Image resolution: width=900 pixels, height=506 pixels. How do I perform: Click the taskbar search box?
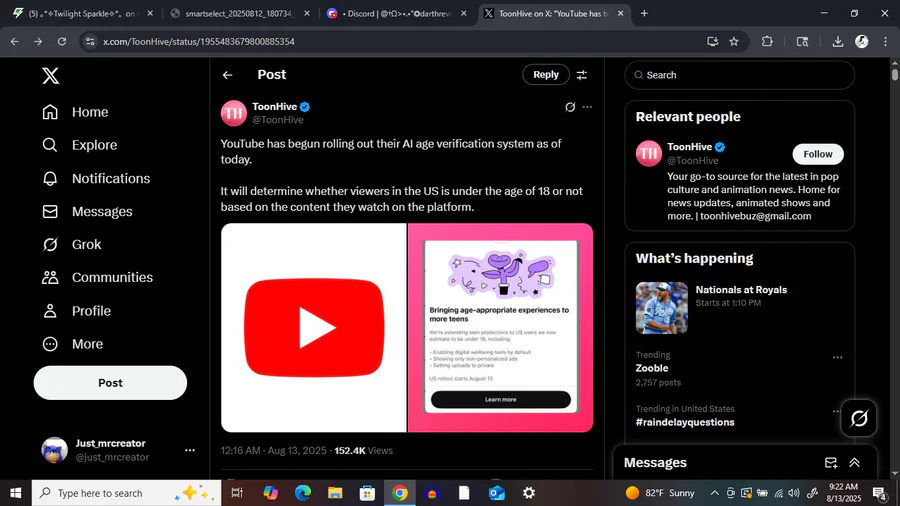pyautogui.click(x=126, y=493)
